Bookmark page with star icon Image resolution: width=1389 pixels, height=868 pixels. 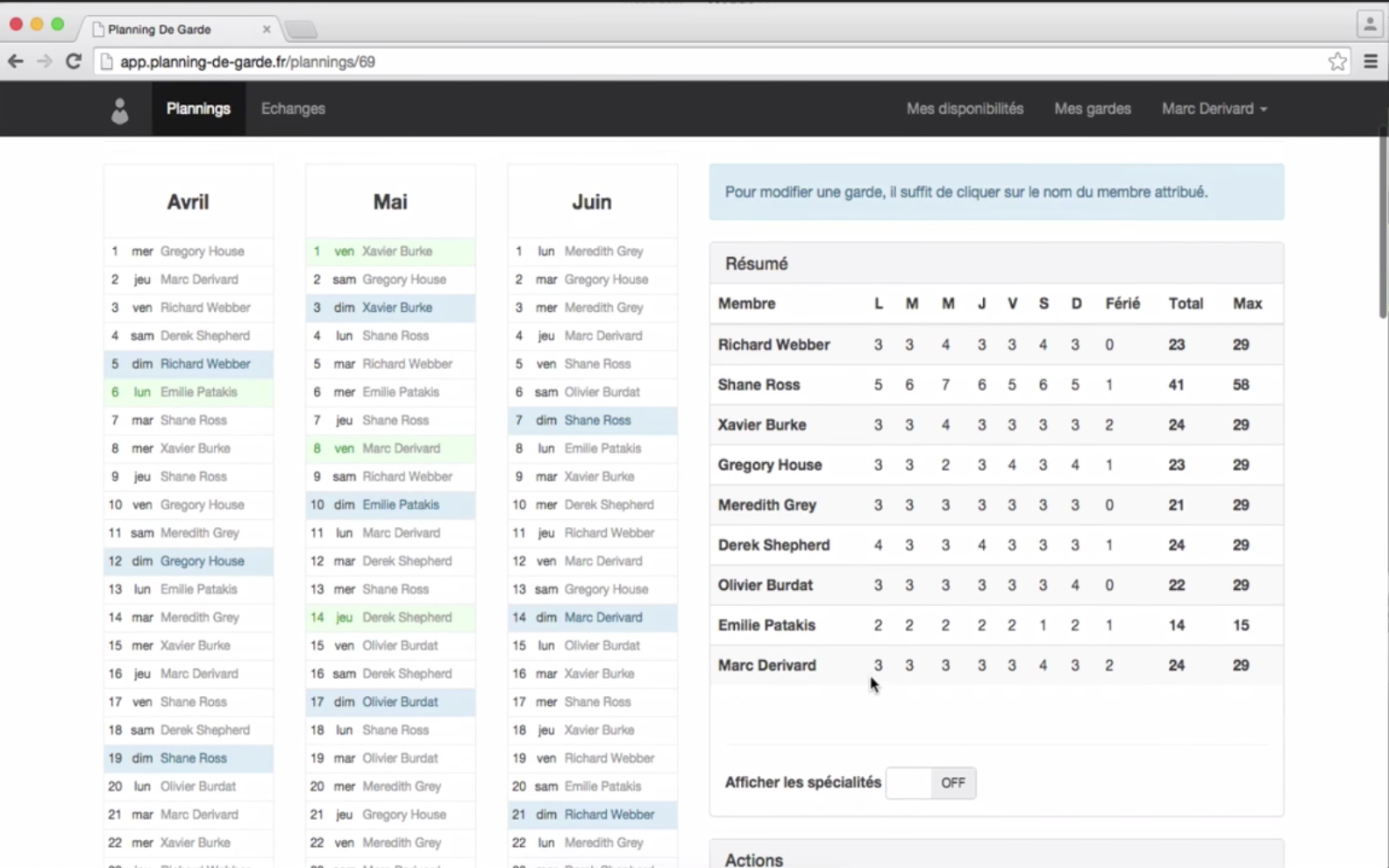(1337, 61)
